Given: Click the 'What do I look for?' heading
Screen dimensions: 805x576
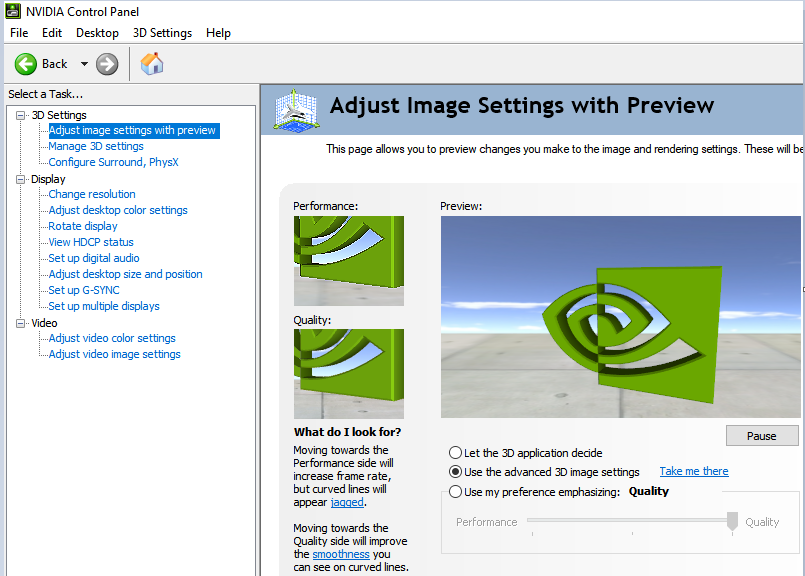Looking at the screenshot, I should 348,432.
